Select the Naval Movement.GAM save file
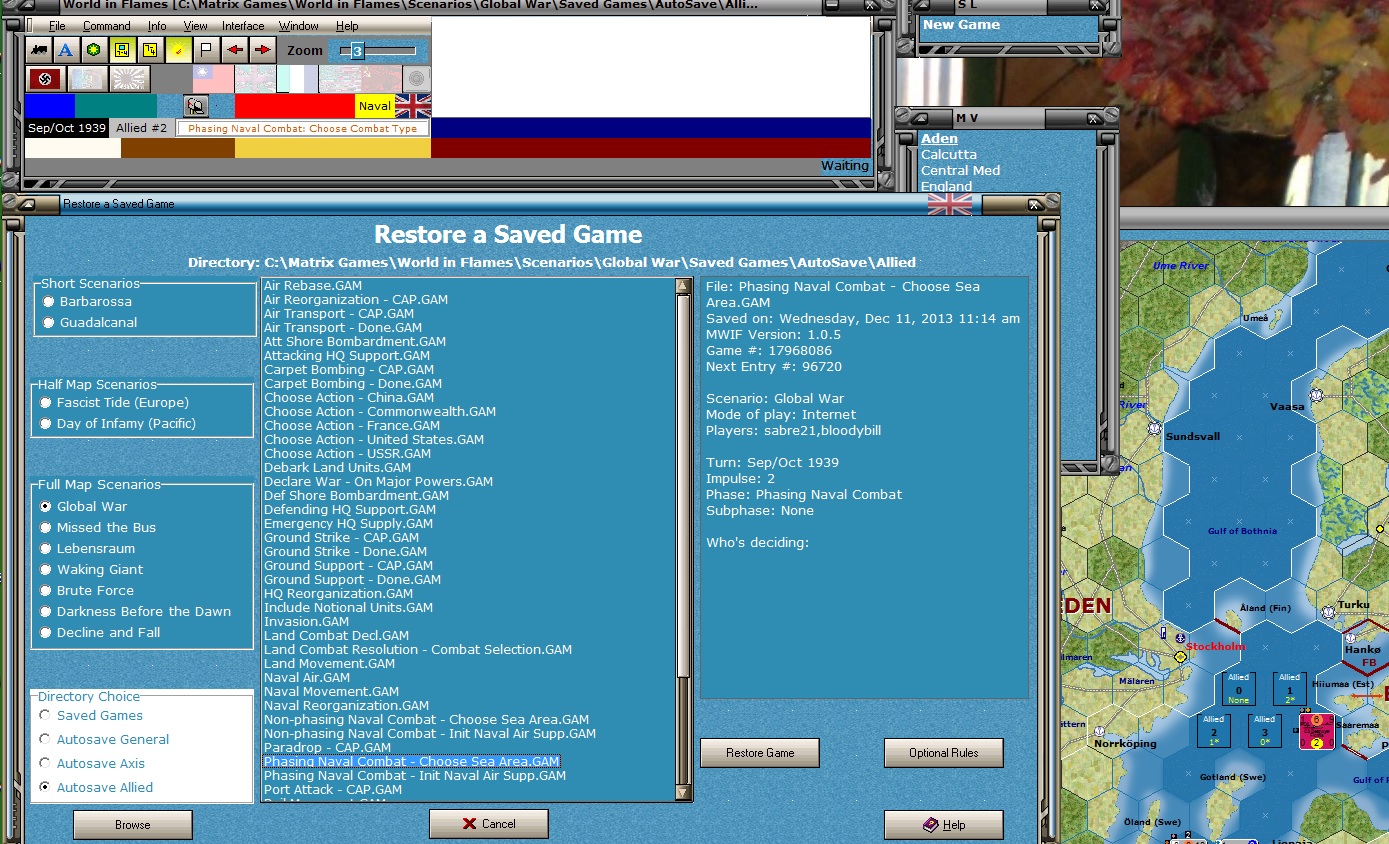1389x844 pixels. [x=331, y=692]
